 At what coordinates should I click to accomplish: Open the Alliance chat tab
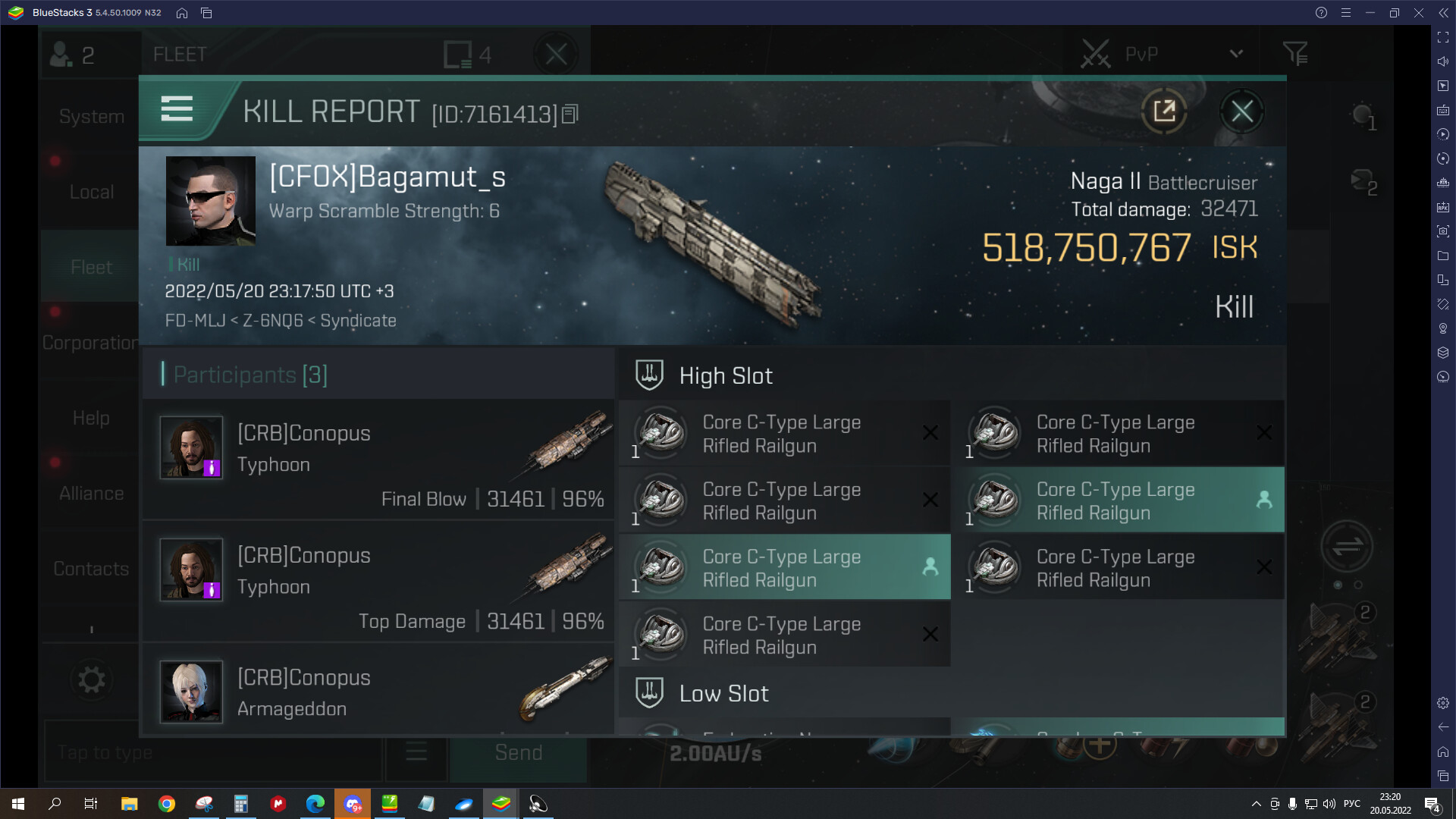[x=91, y=494]
